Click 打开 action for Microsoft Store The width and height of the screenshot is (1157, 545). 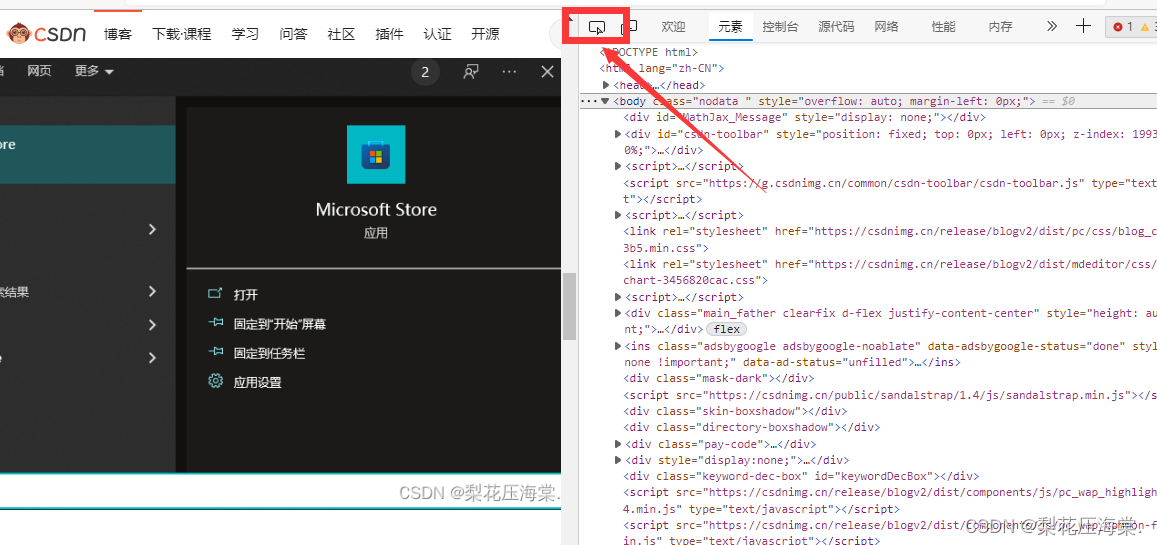[246, 295]
